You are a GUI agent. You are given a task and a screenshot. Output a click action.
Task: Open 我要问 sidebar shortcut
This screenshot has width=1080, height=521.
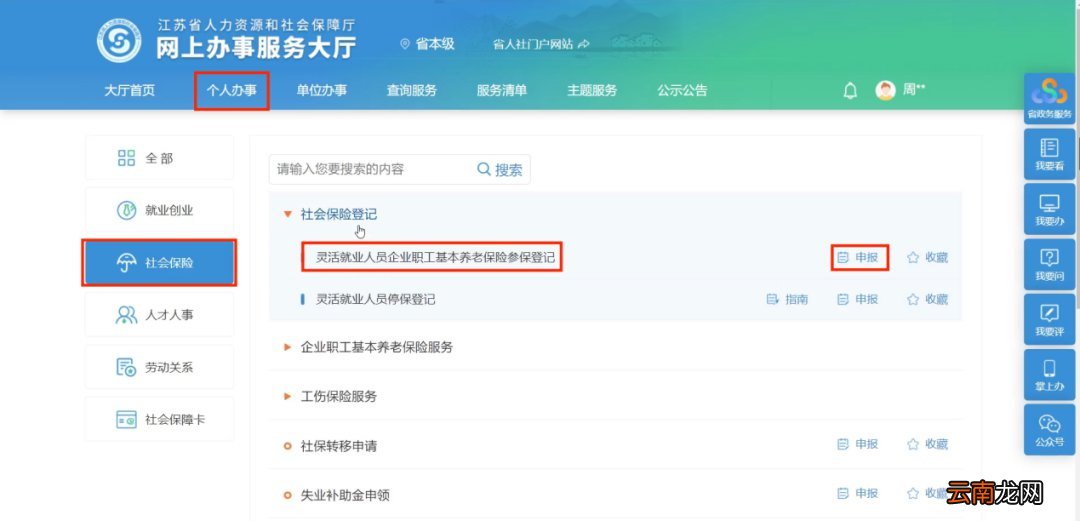point(1049,265)
